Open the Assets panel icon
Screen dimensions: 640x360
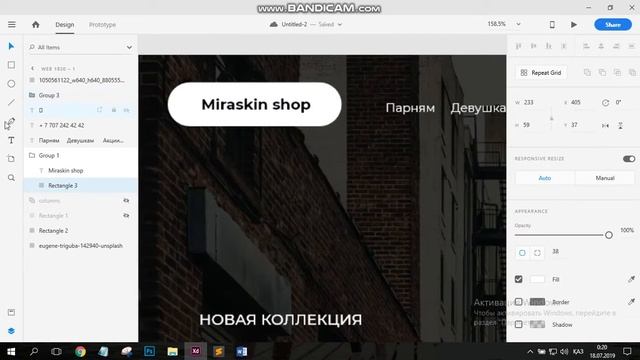click(11, 312)
